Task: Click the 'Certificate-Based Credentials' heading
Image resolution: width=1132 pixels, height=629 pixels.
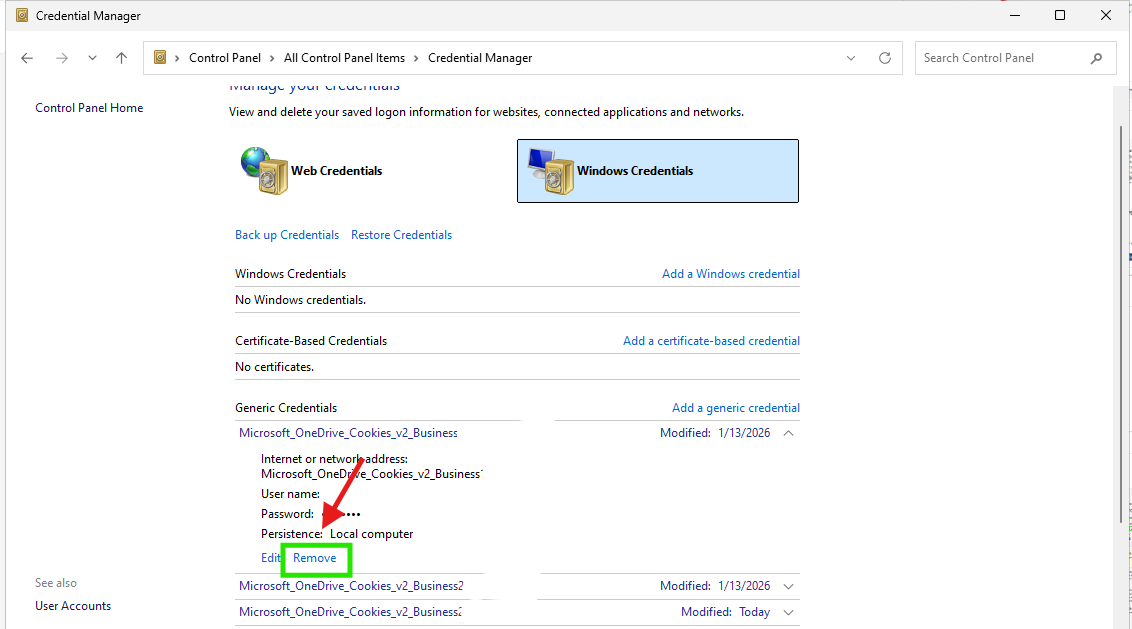Action: (311, 341)
